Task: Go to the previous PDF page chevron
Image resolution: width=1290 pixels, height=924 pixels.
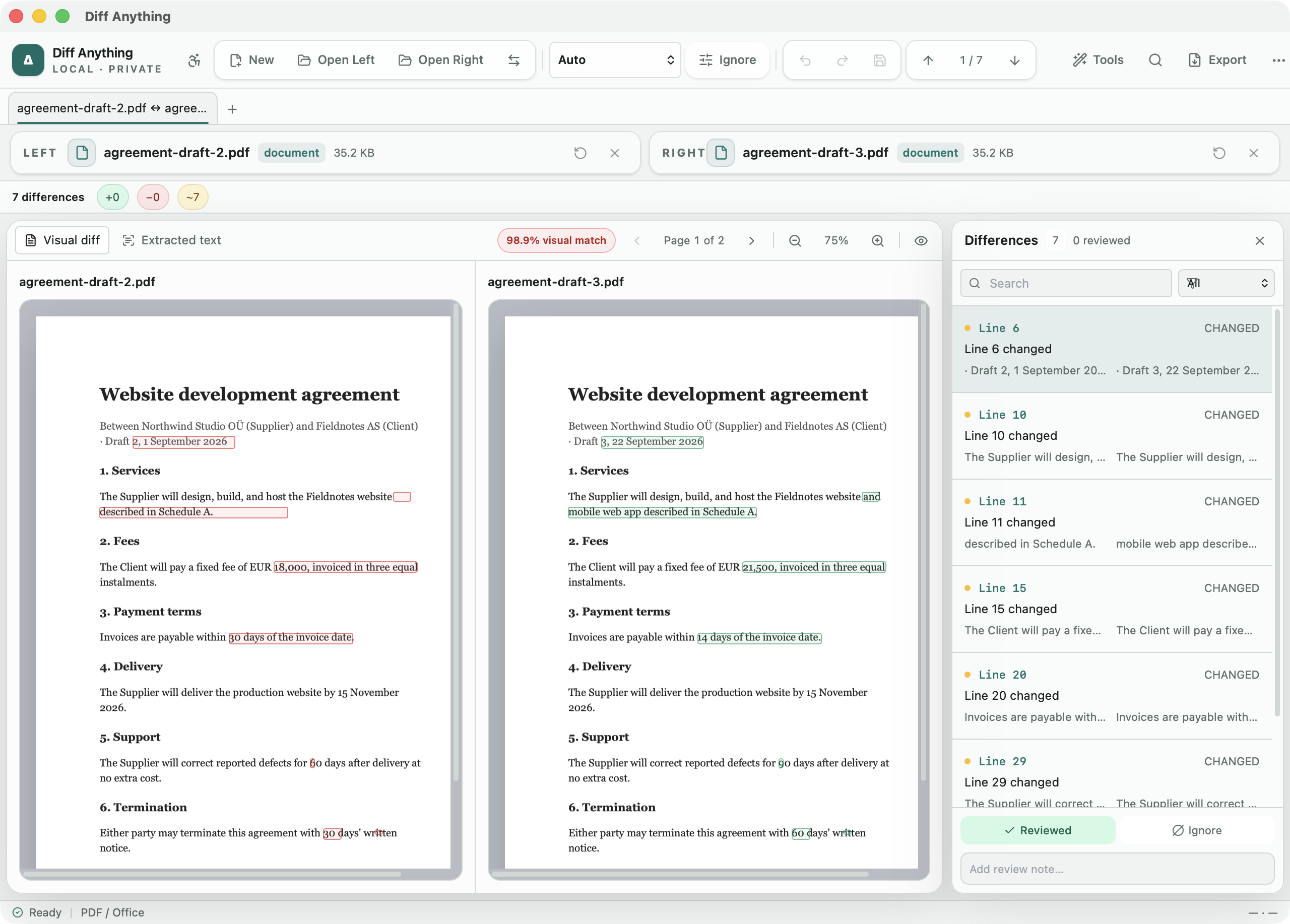Action: tap(637, 240)
